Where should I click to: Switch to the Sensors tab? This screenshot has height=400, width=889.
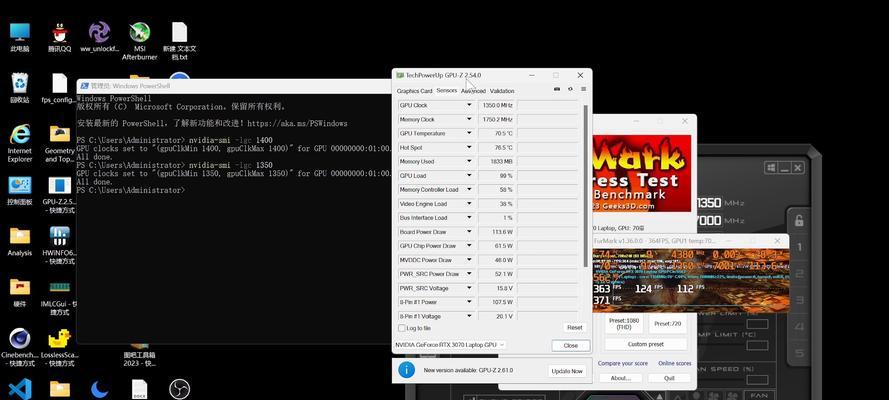[447, 91]
